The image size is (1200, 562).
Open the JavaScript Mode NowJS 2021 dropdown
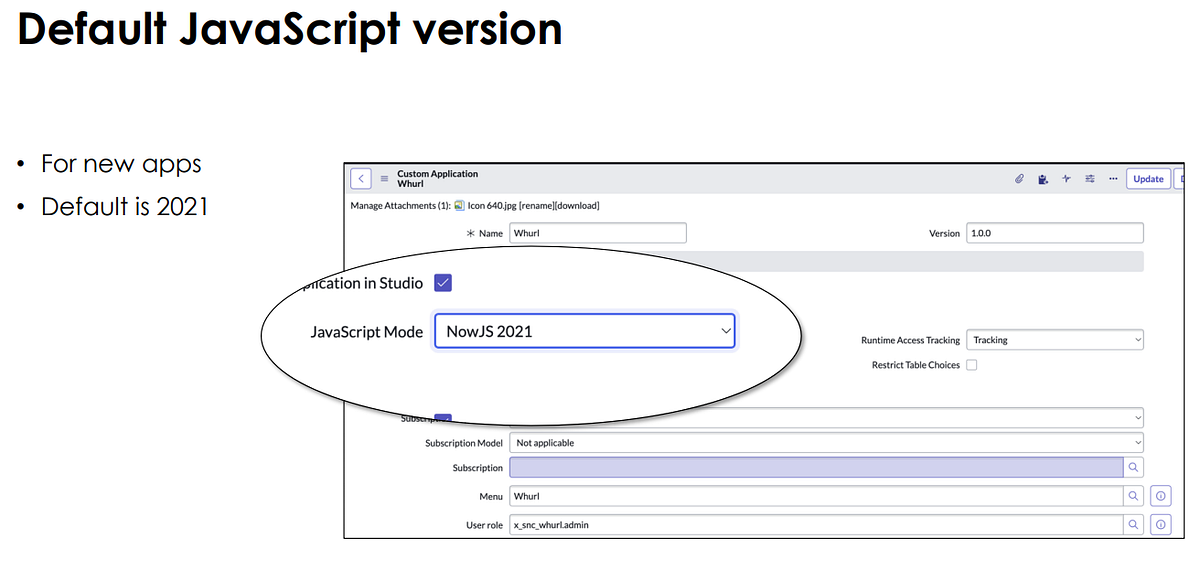tap(585, 332)
